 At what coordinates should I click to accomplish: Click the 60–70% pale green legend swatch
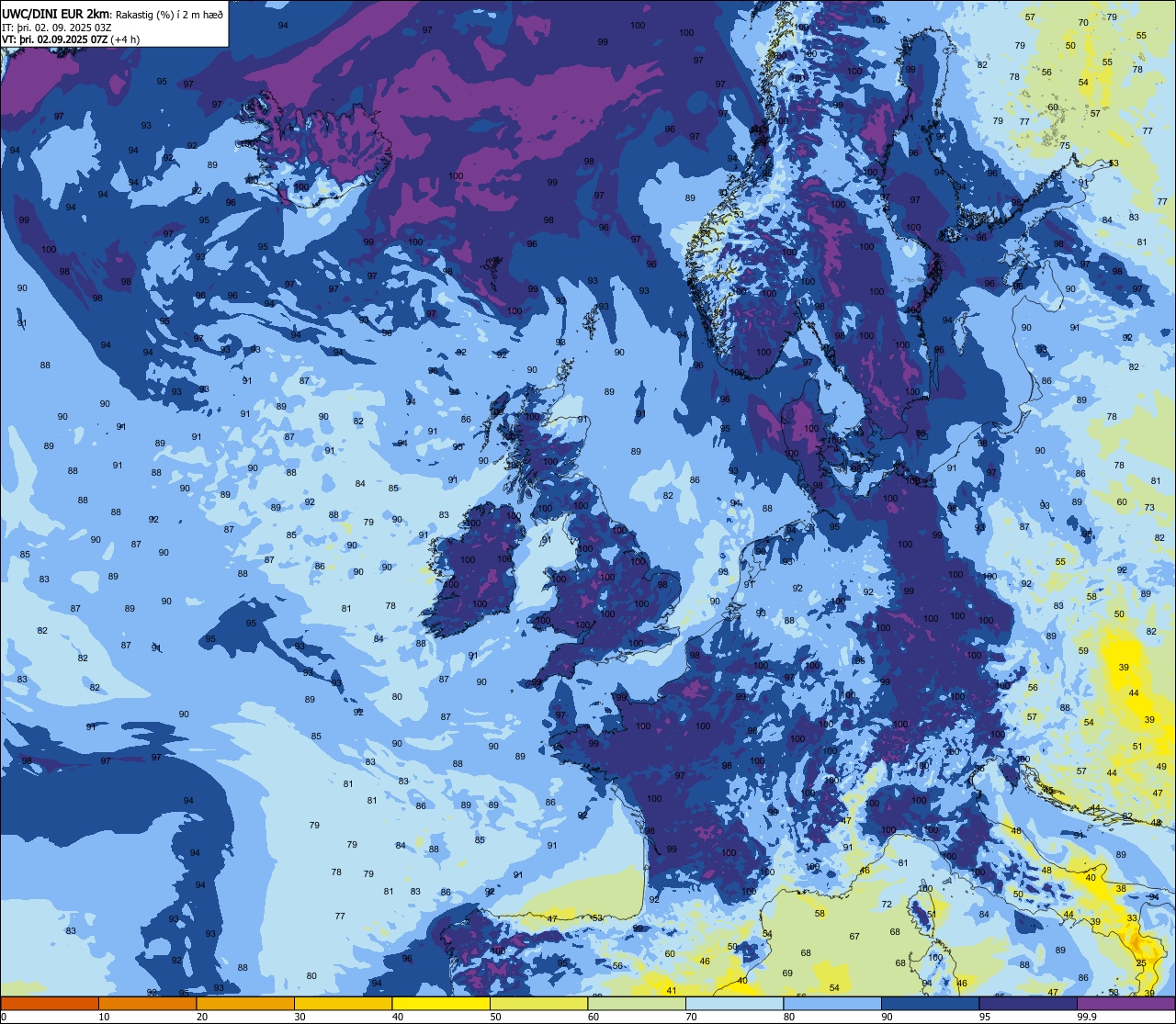click(637, 1003)
